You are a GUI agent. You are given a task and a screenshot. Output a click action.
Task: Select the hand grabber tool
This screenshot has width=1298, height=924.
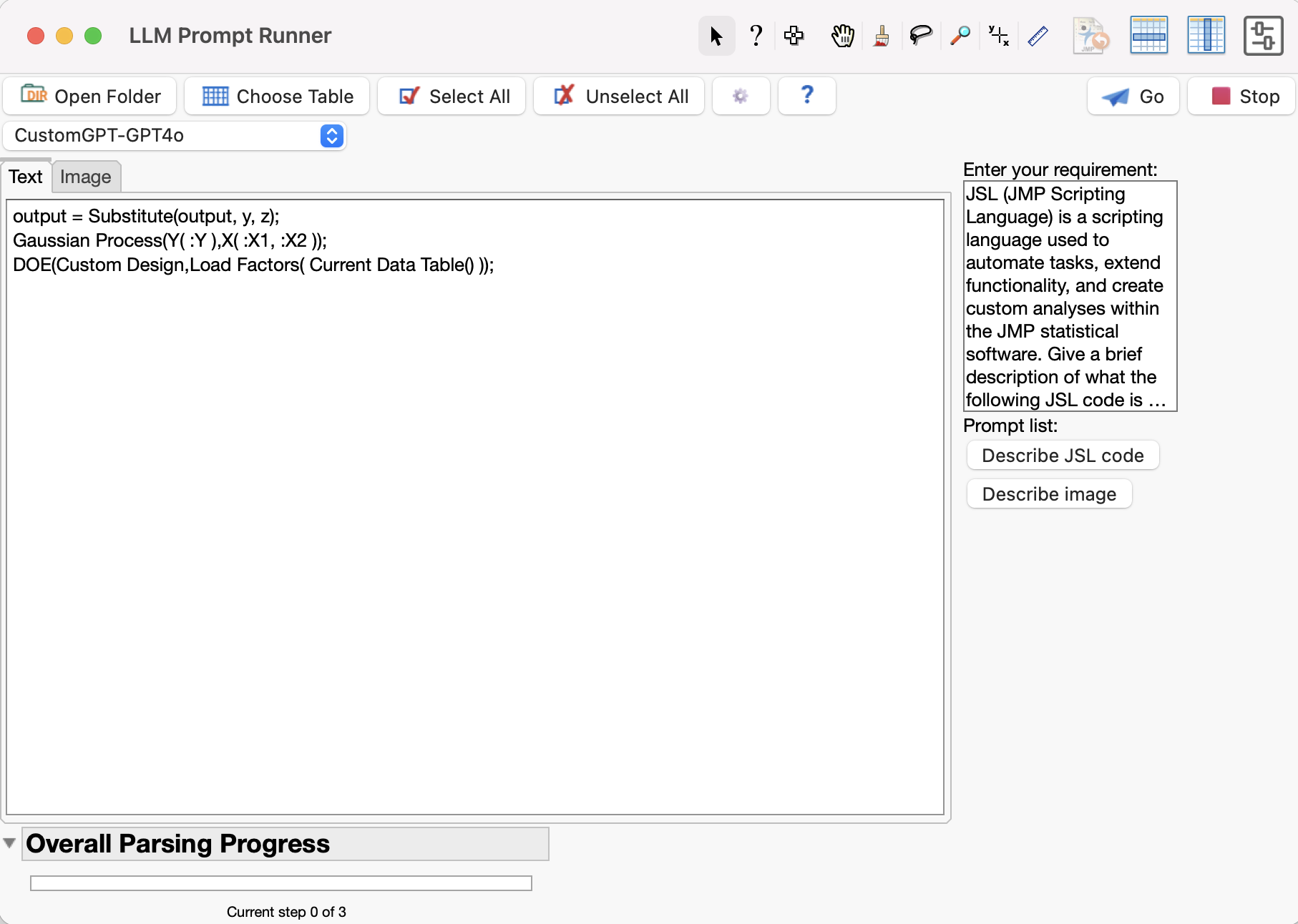click(842, 36)
